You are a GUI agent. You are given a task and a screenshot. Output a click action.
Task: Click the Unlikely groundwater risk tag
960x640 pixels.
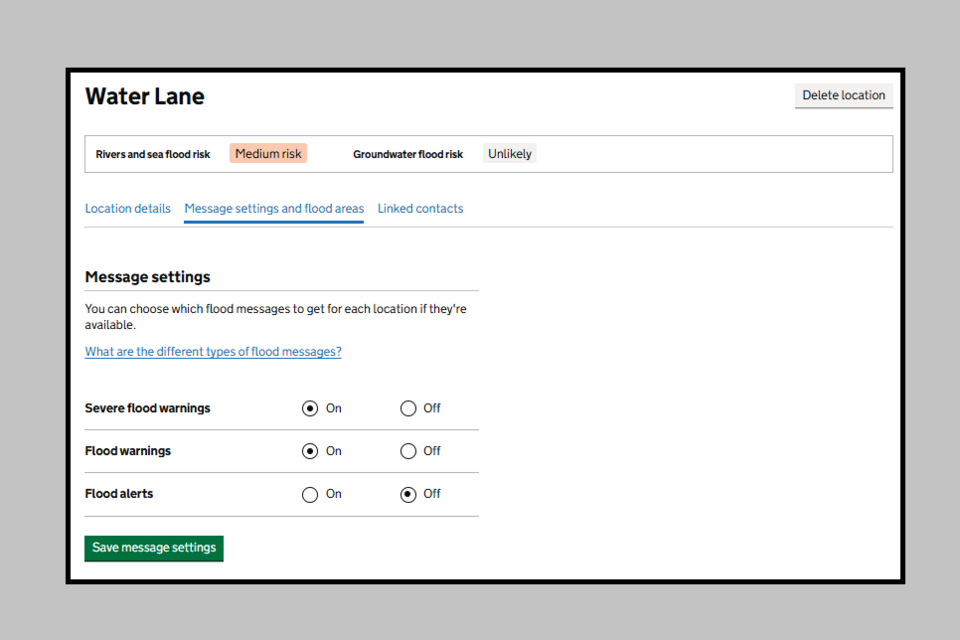tap(510, 154)
